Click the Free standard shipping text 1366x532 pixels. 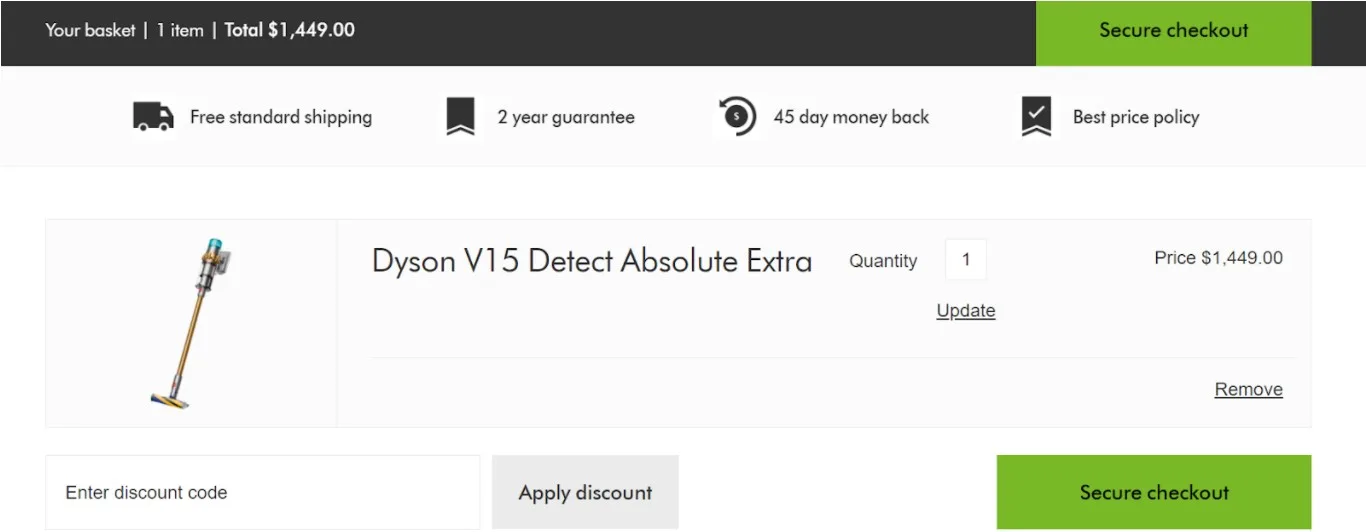point(281,117)
